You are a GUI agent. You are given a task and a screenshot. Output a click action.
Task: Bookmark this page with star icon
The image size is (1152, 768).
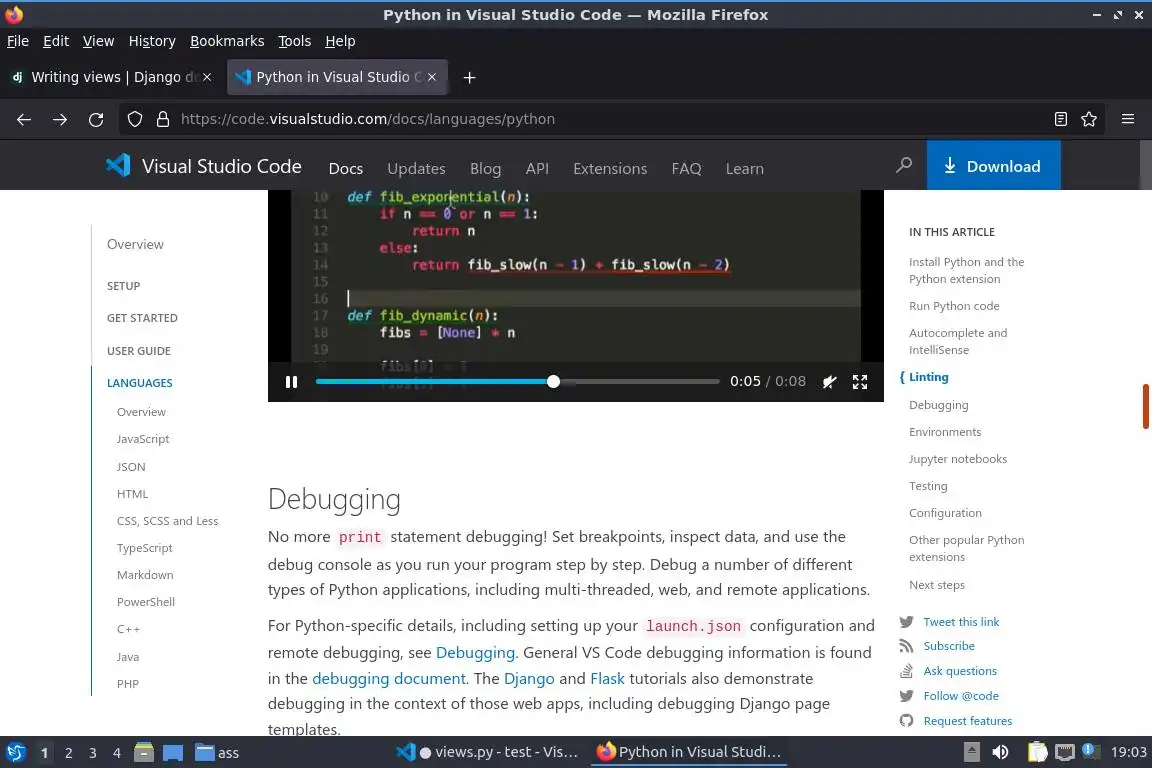click(1089, 119)
